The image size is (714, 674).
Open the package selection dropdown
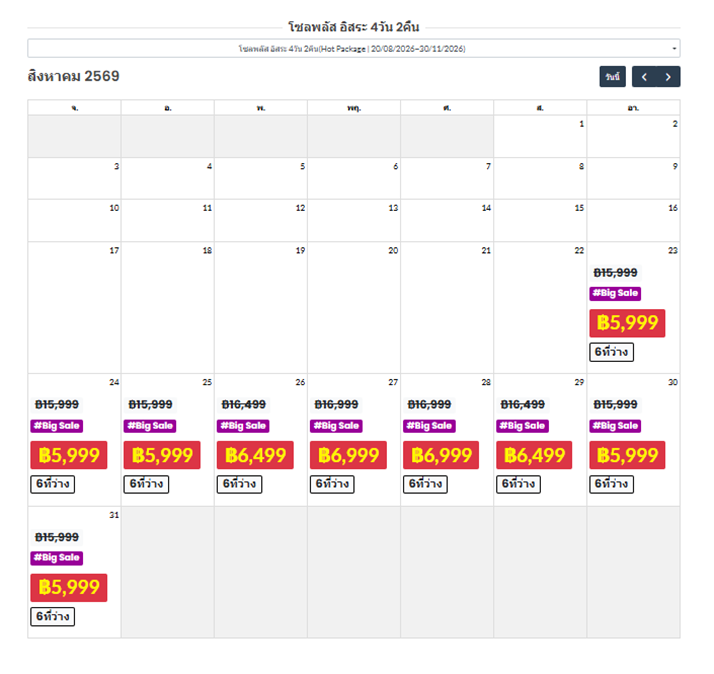352,48
